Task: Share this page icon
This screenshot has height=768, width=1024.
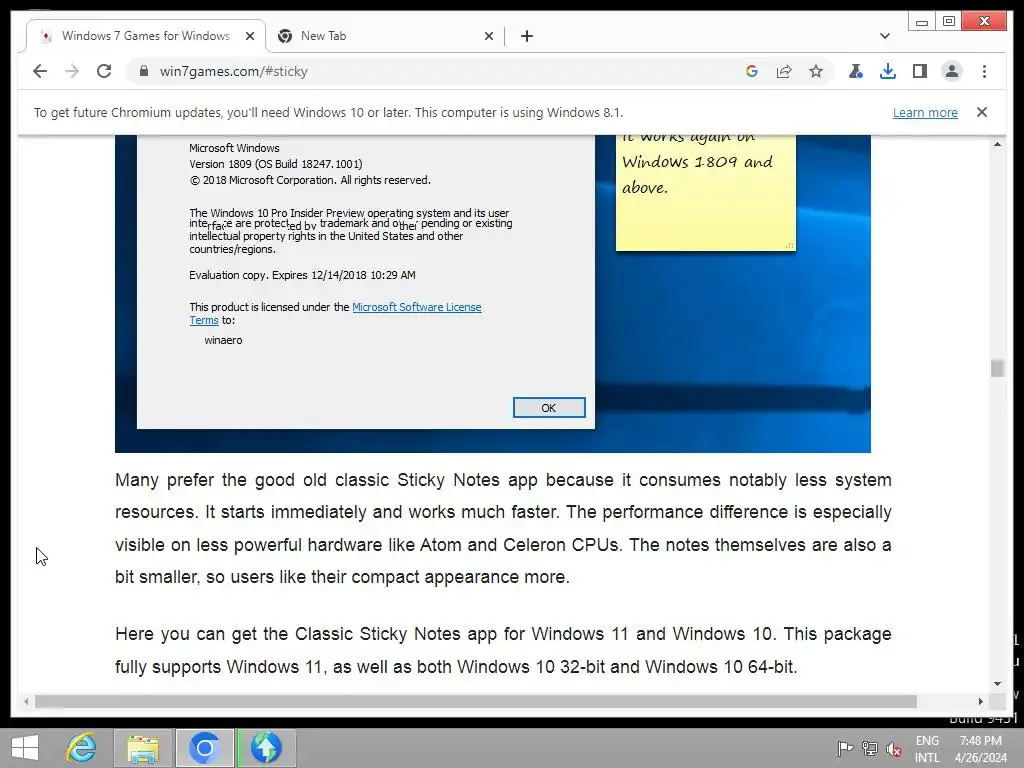Action: click(x=784, y=71)
